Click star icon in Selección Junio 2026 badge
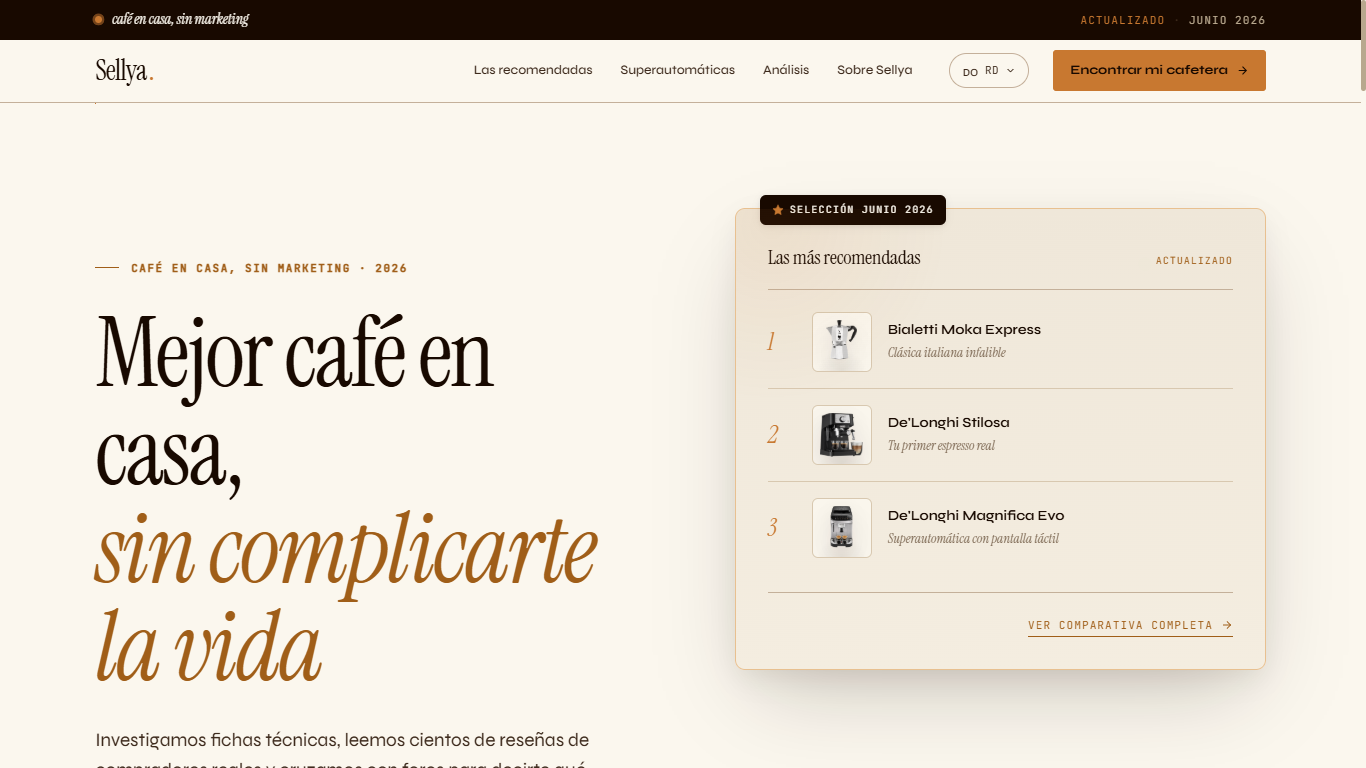The width and height of the screenshot is (1366, 768). (x=778, y=210)
